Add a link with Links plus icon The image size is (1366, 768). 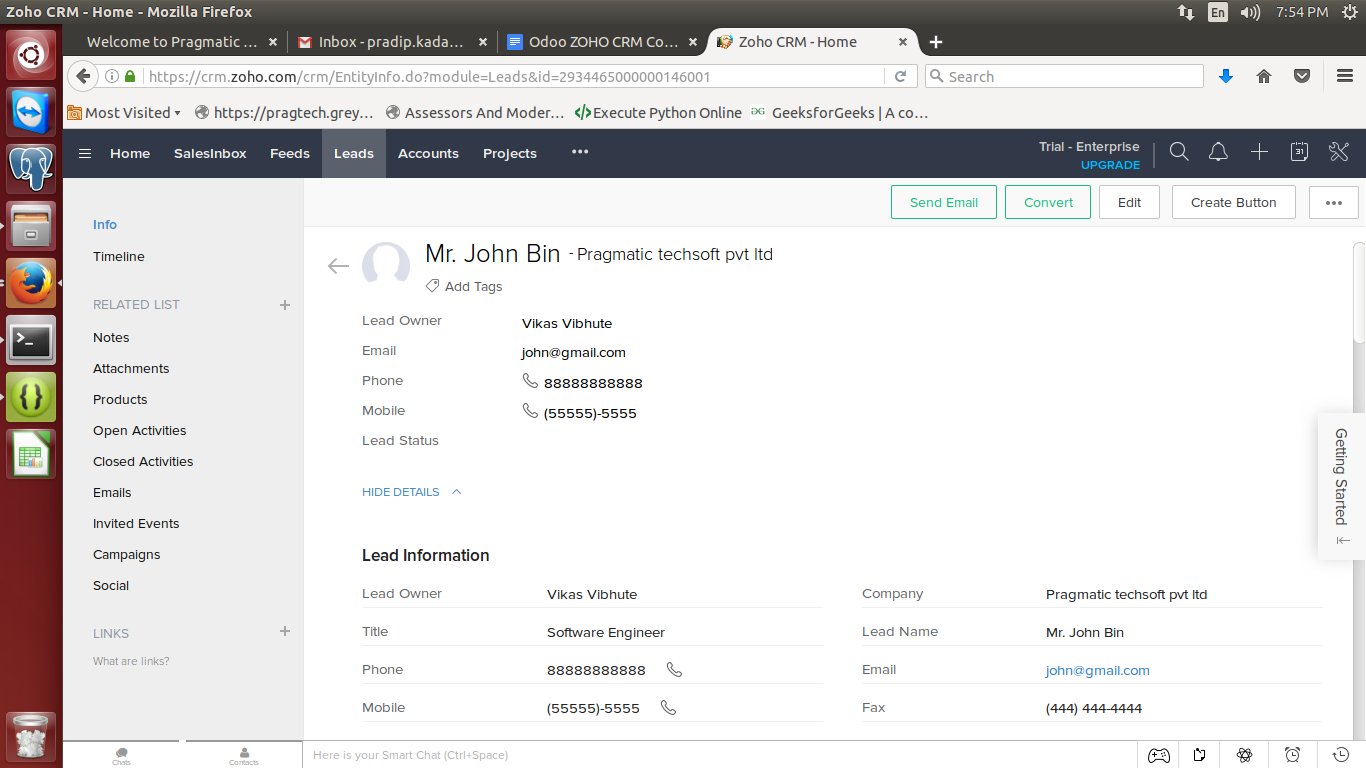[285, 631]
